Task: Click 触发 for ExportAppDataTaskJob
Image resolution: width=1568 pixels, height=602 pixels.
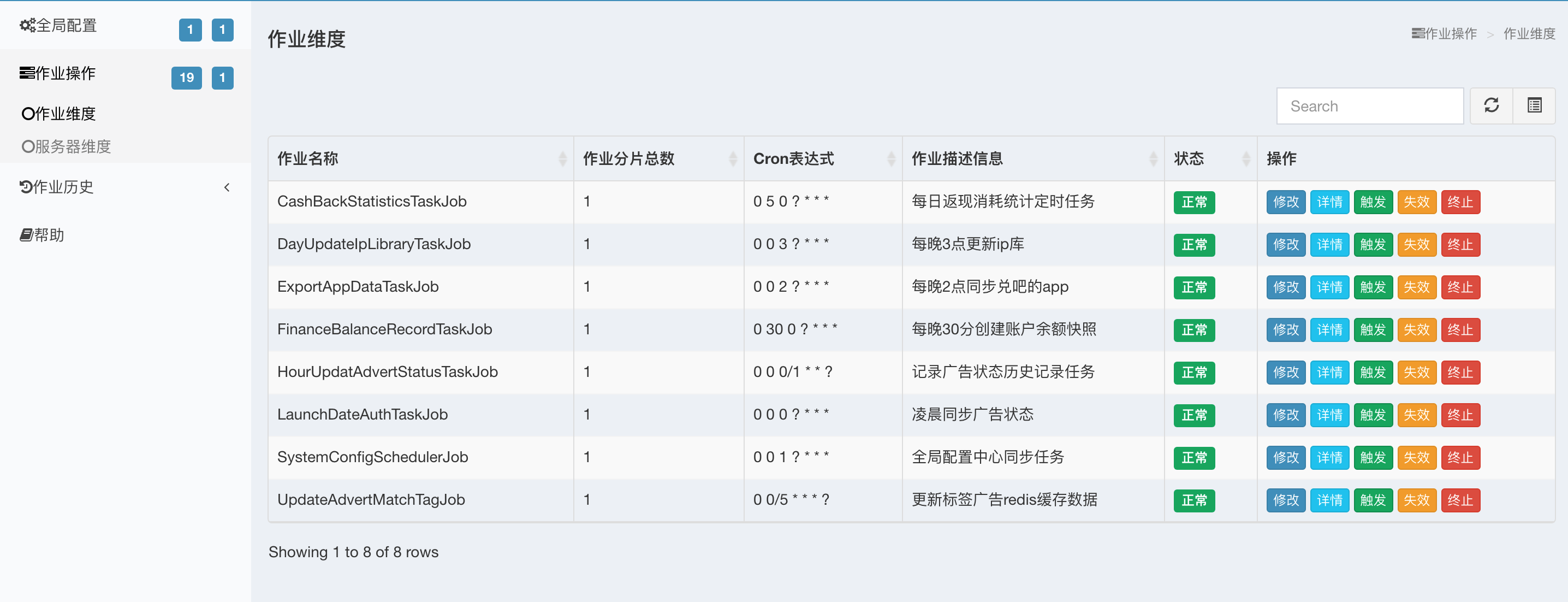Action: click(x=1373, y=287)
